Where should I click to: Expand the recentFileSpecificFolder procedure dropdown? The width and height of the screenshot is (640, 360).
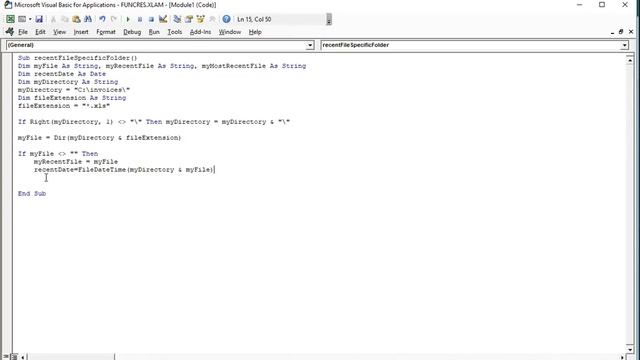[x=624, y=45]
